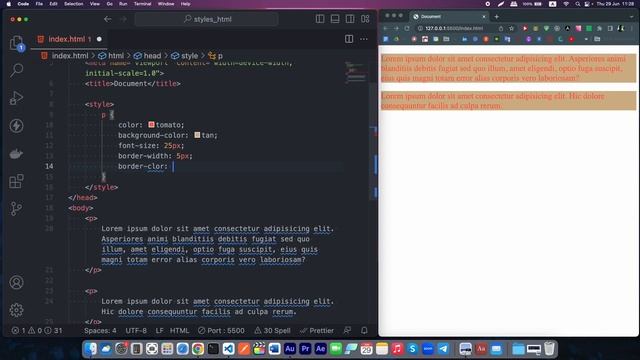Open the Explorer view in activity bar
This screenshot has height=360, width=640.
coord(16,42)
